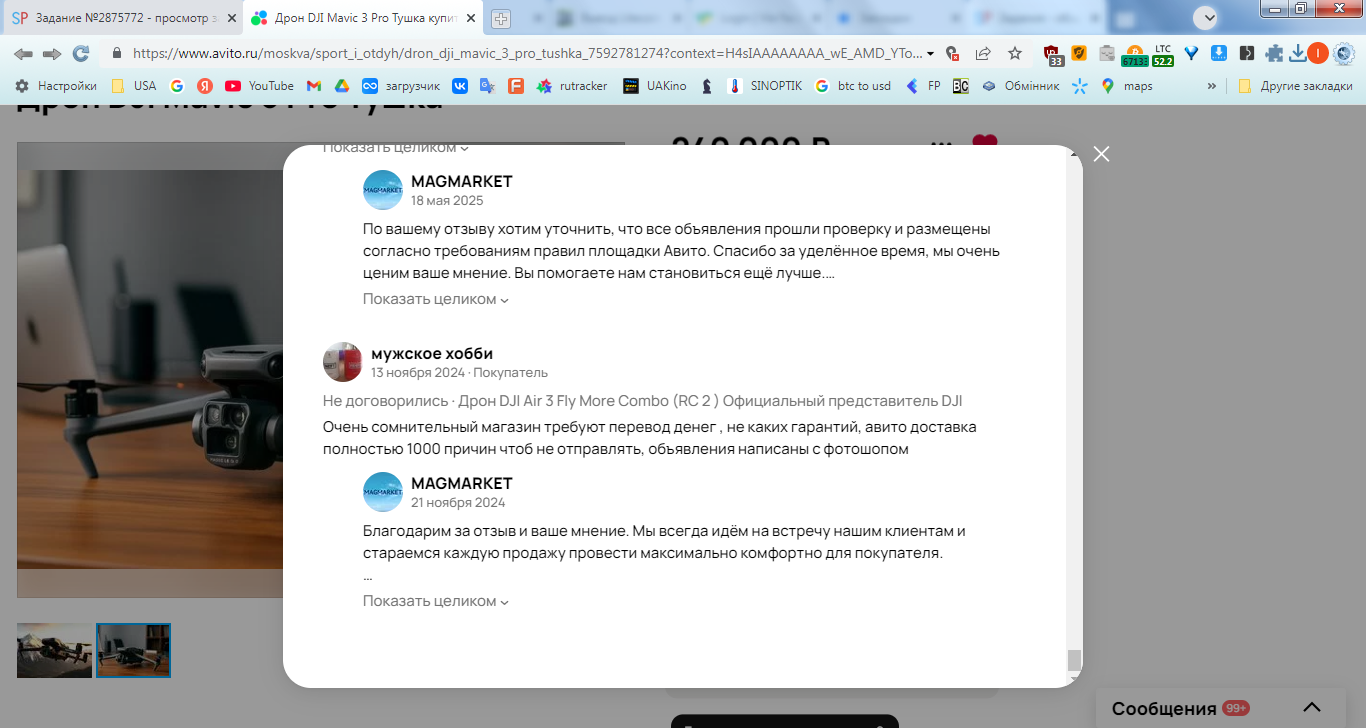Image resolution: width=1366 pixels, height=728 pixels.
Task: Open Gmail bookmark icon
Action: [x=313, y=86]
